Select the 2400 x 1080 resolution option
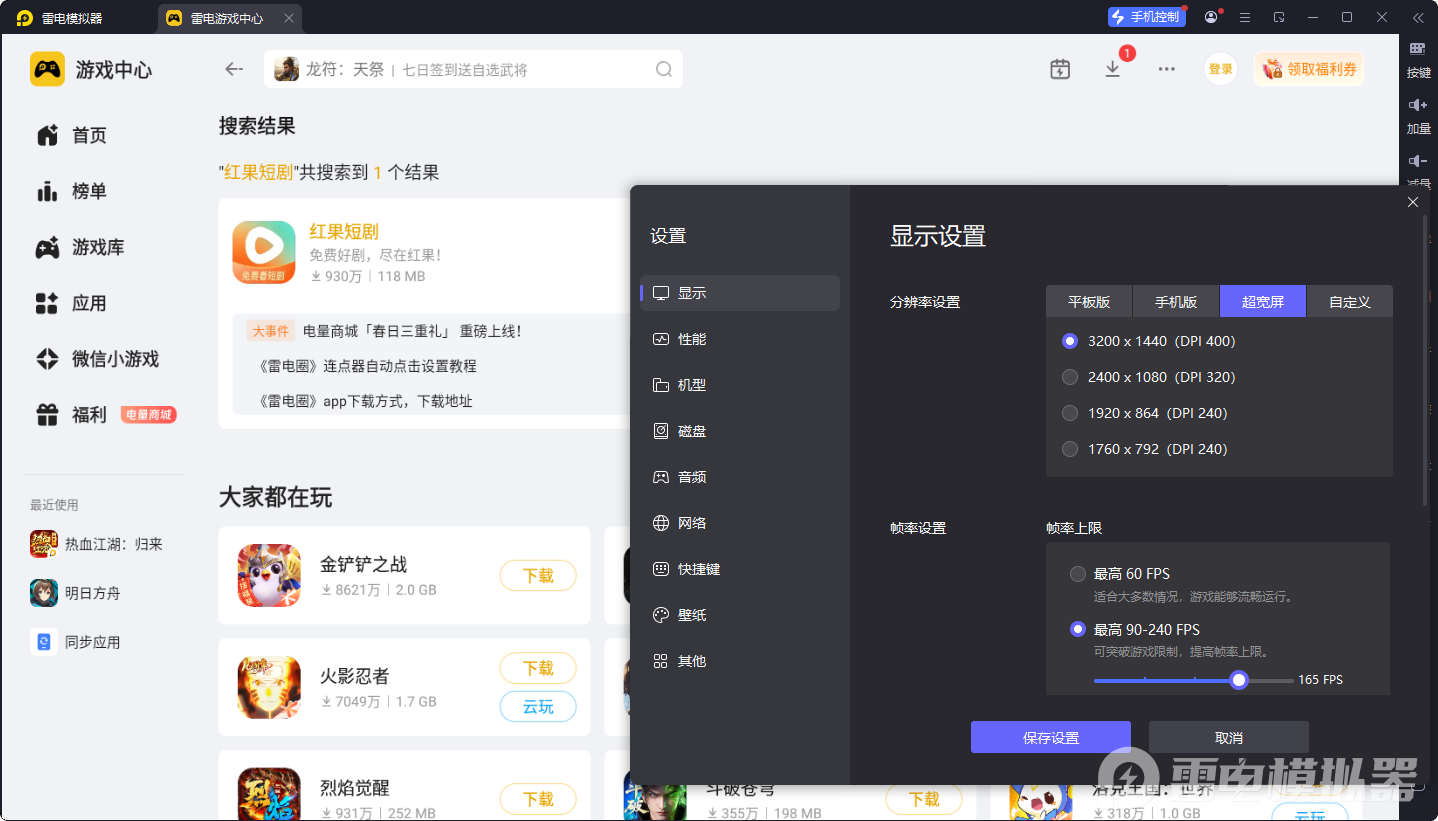This screenshot has width=1438, height=821. pos(1070,377)
